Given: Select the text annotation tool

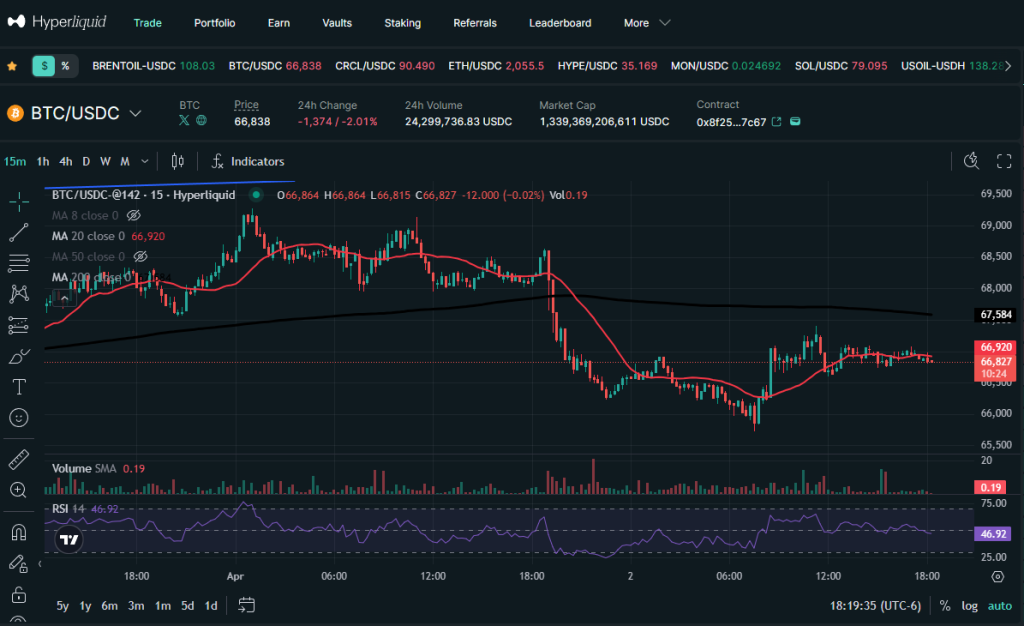Looking at the screenshot, I should tap(18, 387).
